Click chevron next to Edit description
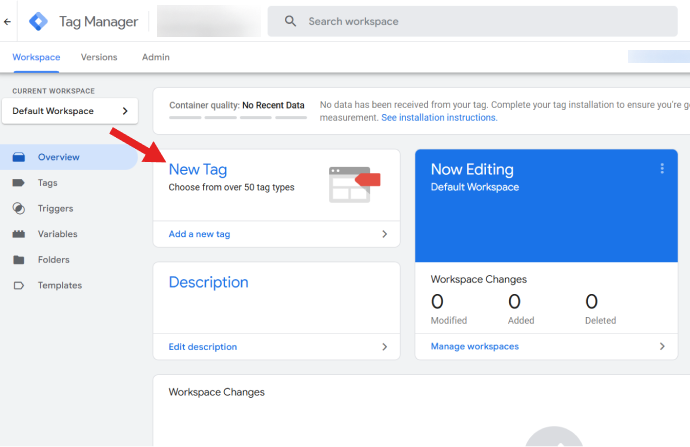This screenshot has width=690, height=447. (x=385, y=347)
